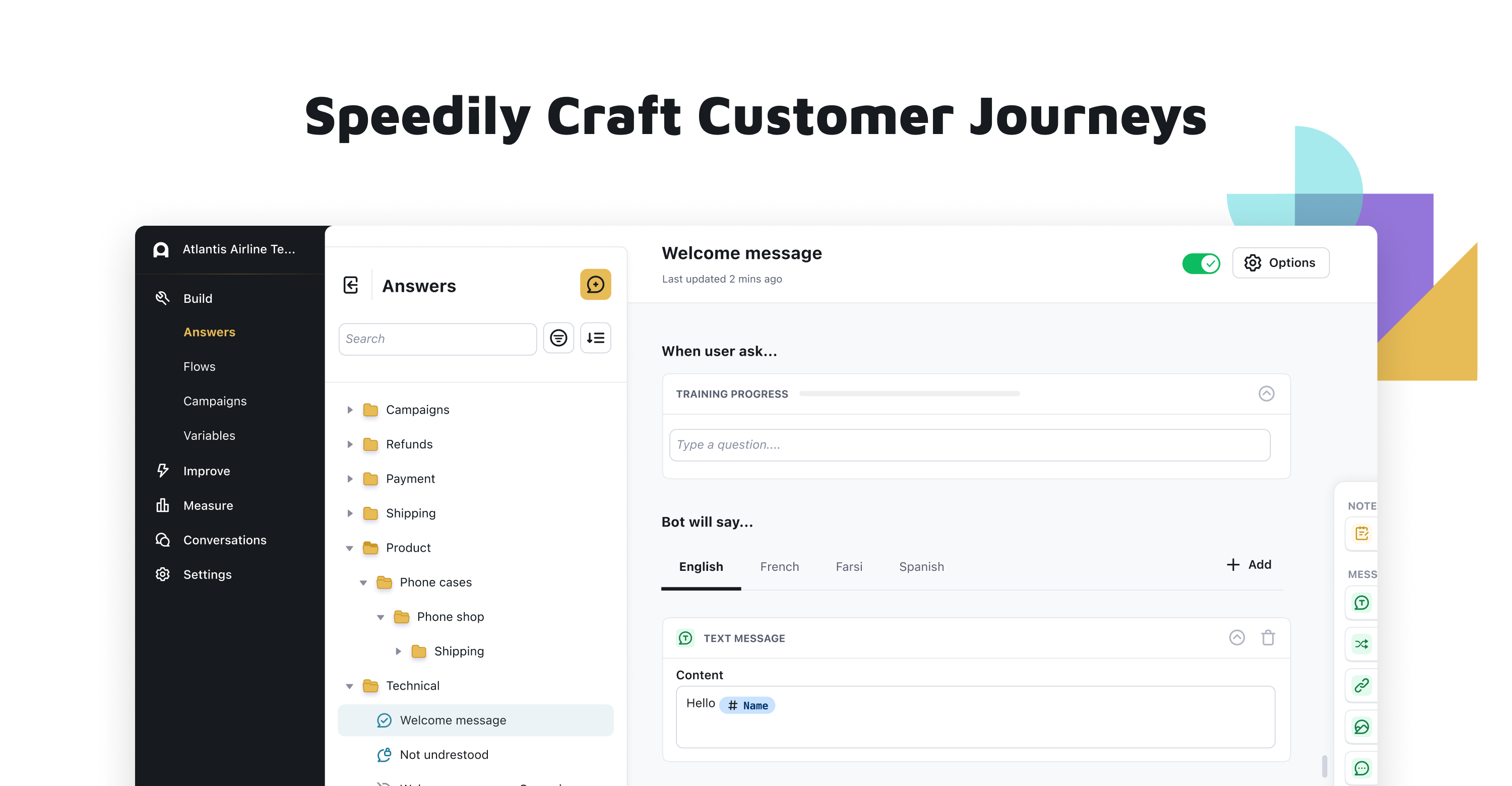Collapse the Product folder
1512x786 pixels.
click(350, 548)
